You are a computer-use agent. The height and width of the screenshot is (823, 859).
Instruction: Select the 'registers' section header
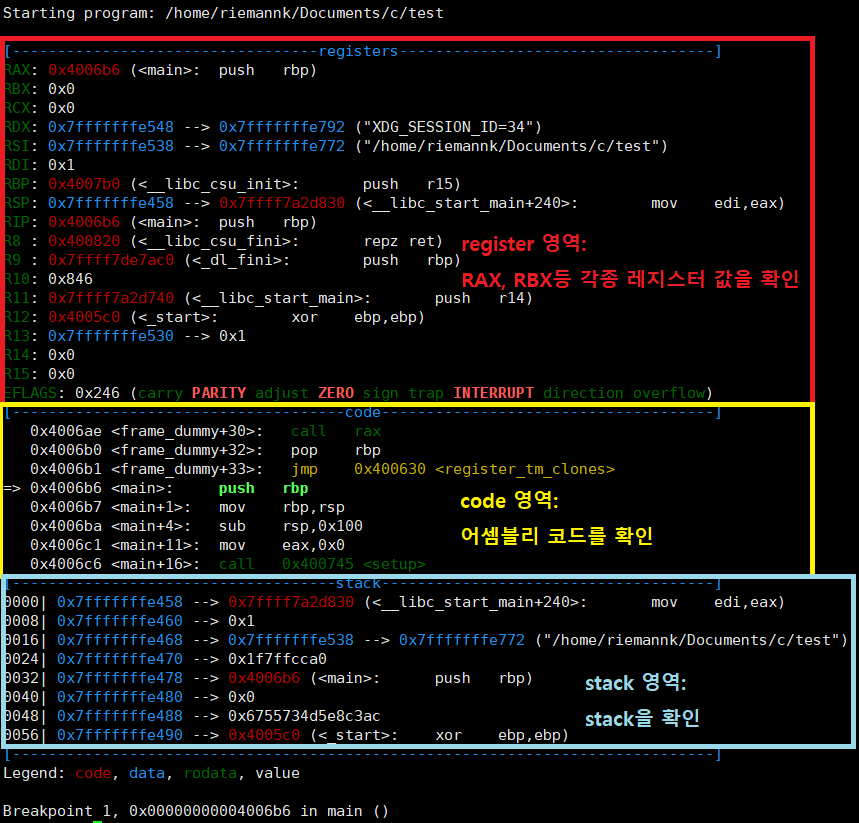(x=358, y=51)
